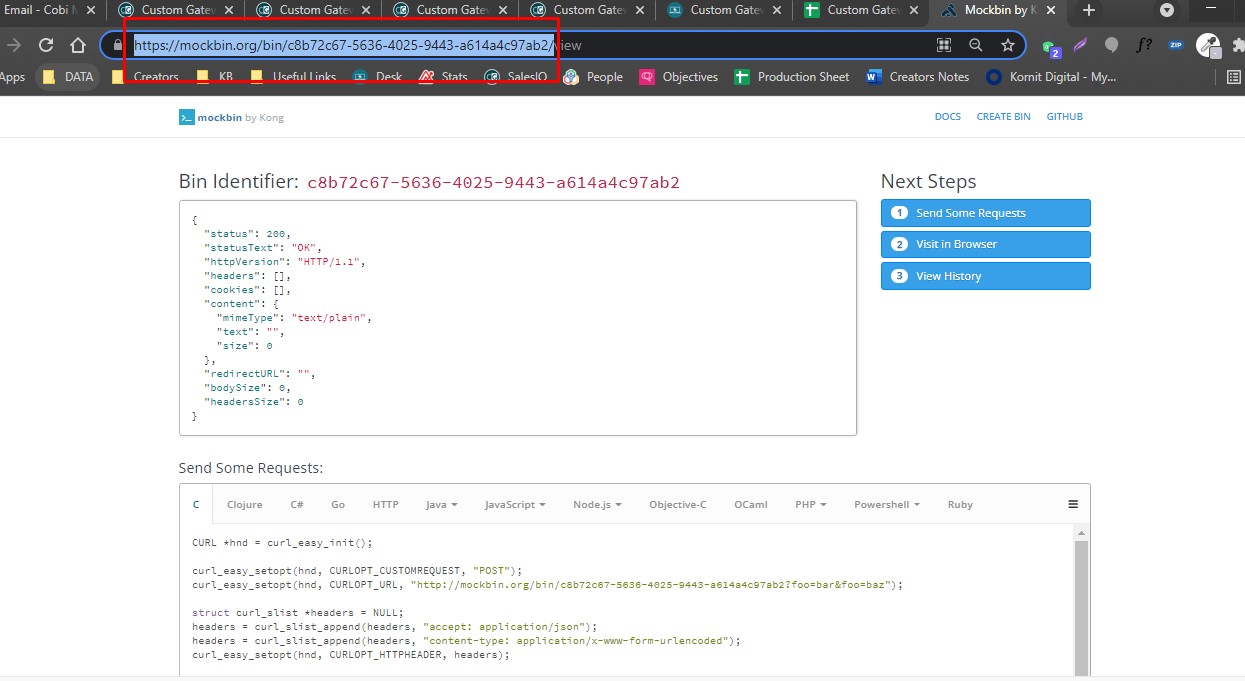This screenshot has height=681, width=1245.
Task: Click the "Next Steps" heading
Action: (x=928, y=181)
